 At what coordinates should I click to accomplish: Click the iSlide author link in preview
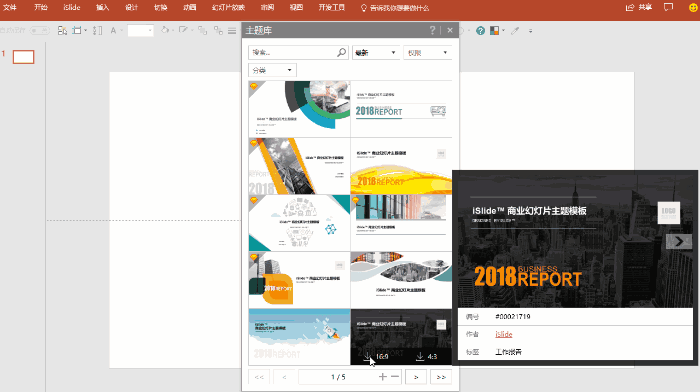click(x=504, y=334)
